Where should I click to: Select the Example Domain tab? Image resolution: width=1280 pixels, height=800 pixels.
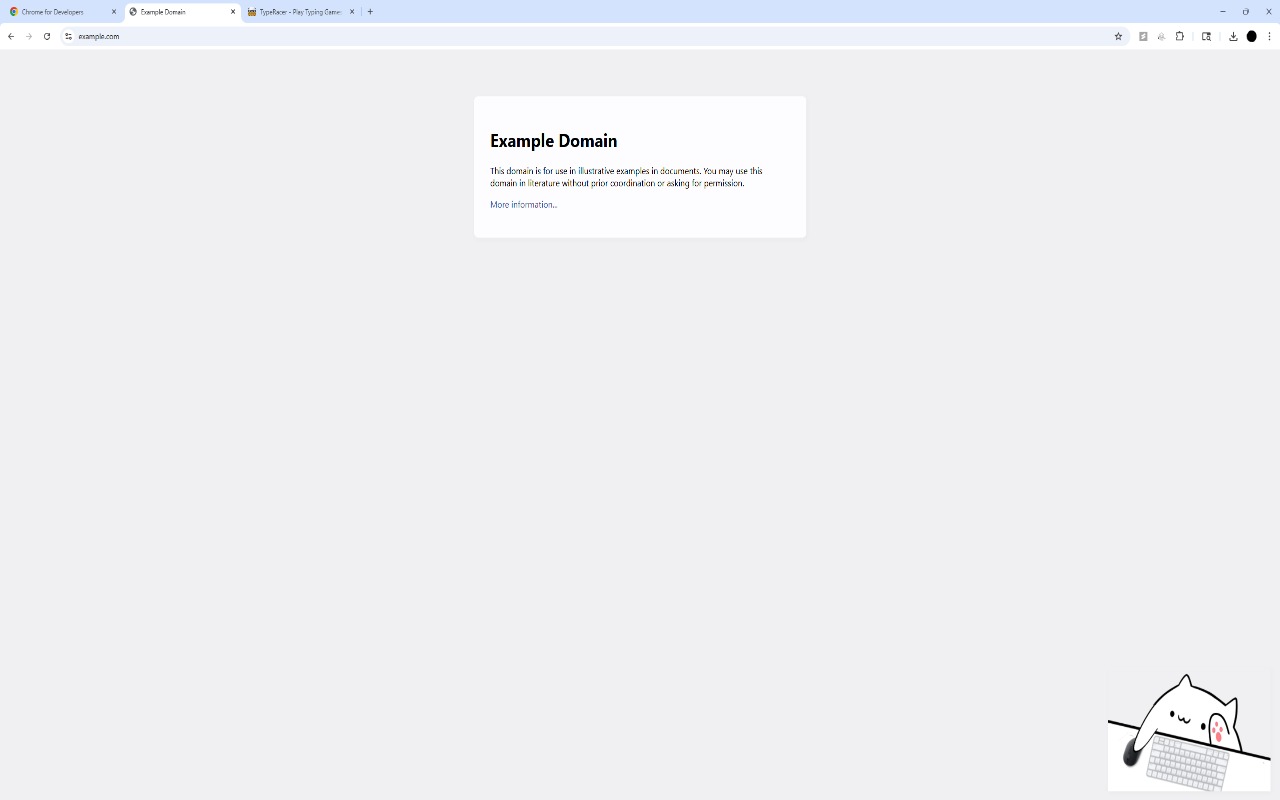[183, 12]
